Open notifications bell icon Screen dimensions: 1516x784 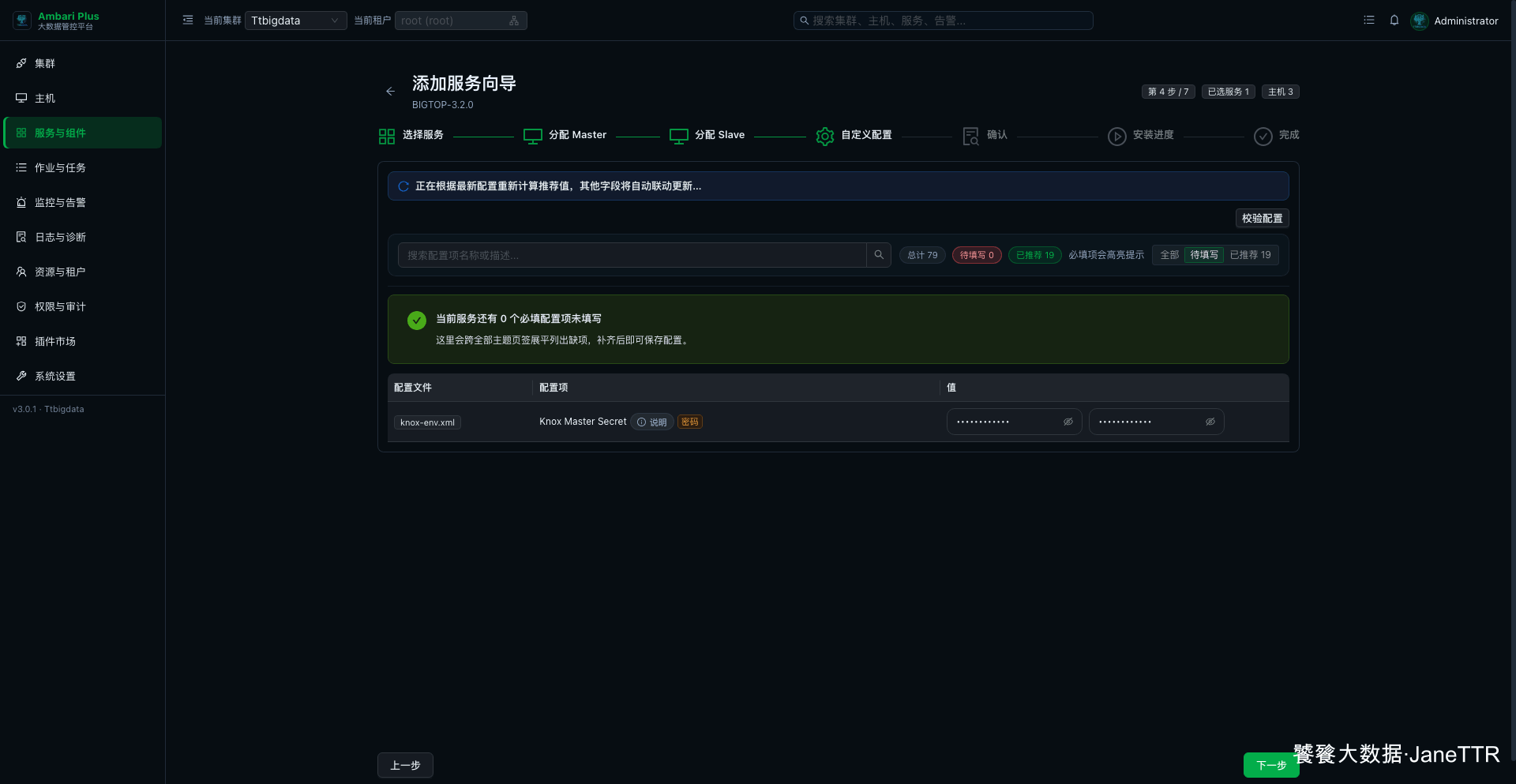tap(1394, 21)
